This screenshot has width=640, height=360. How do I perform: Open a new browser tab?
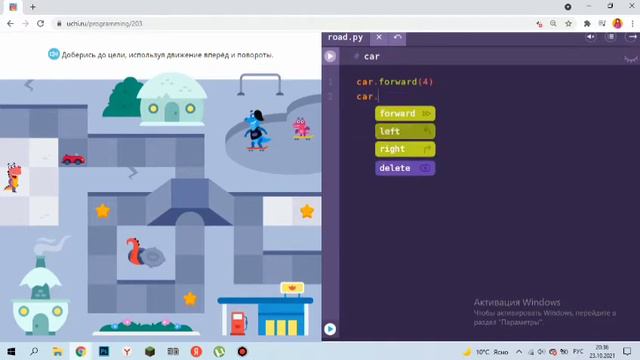click(x=33, y=7)
